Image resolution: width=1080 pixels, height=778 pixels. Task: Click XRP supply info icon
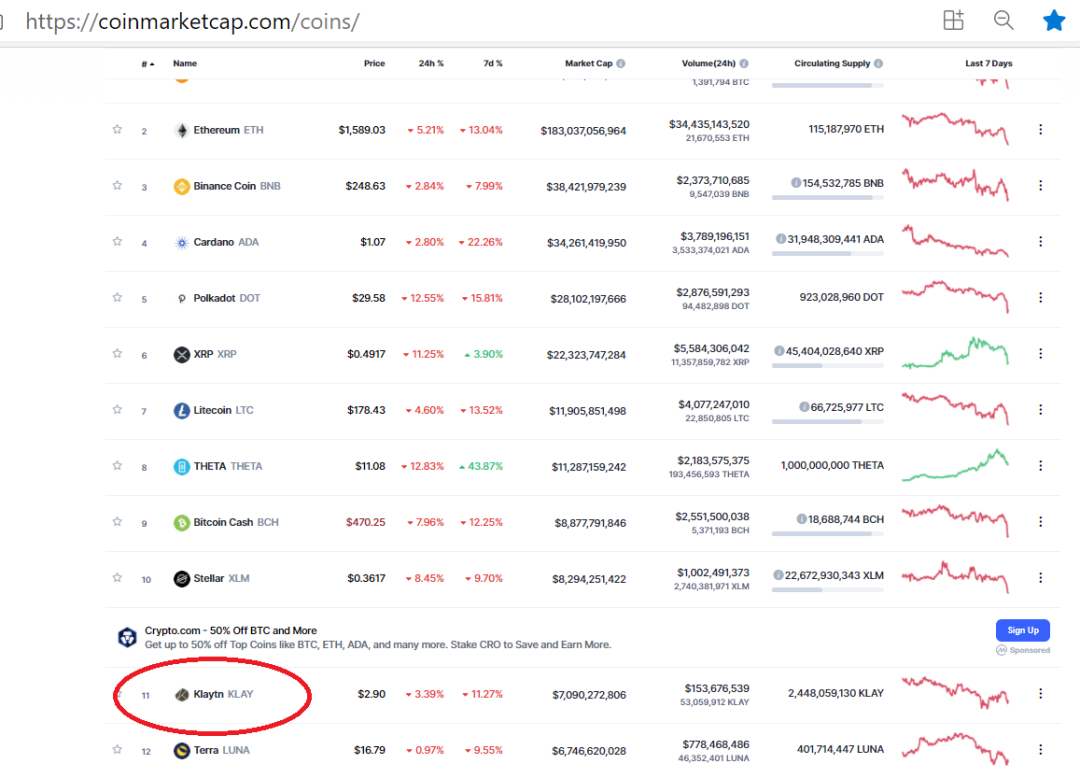[x=779, y=351]
